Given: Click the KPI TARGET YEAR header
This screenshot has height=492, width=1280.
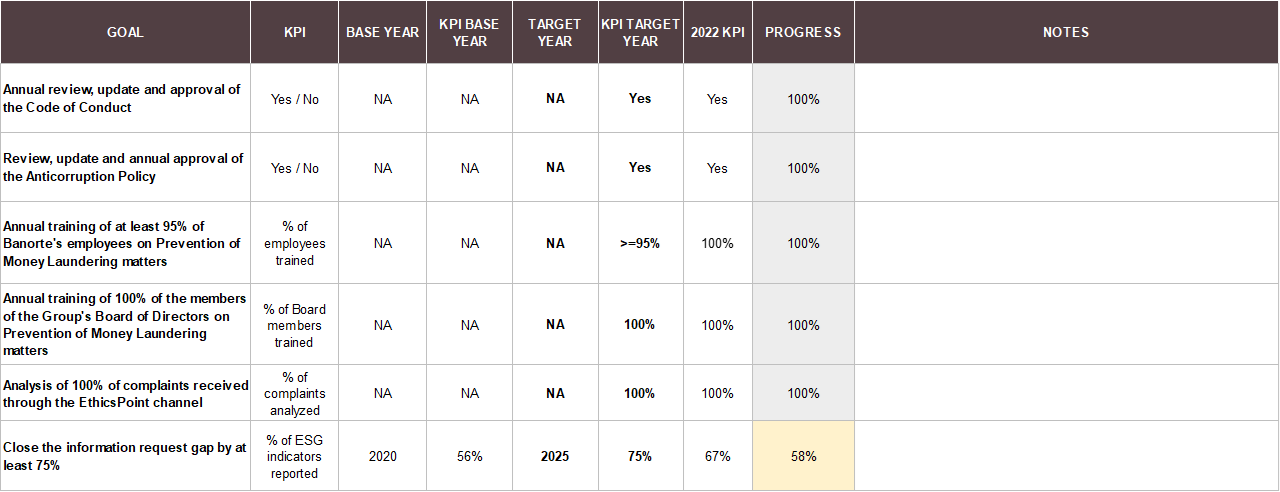Looking at the screenshot, I should tap(640, 32).
